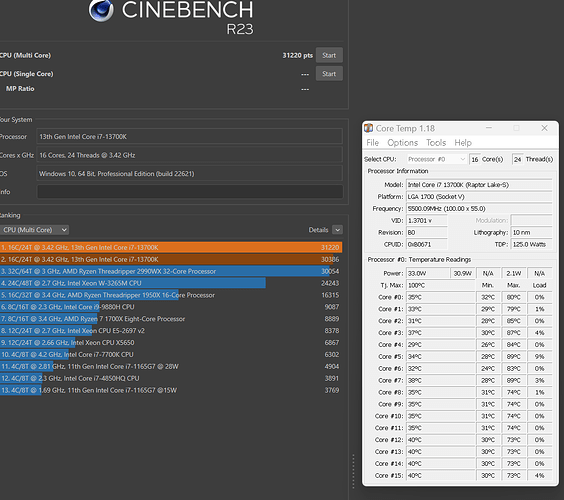
Task: Select the Core i7-7700K ranking row
Action: (171, 354)
